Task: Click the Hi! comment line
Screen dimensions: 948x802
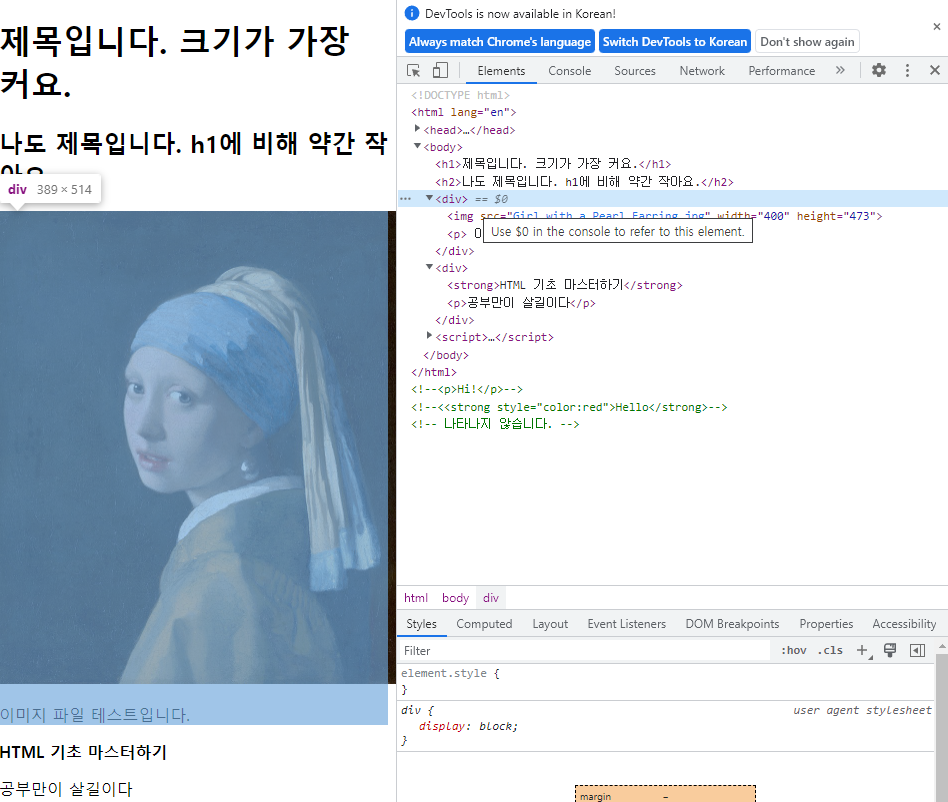Action: click(467, 389)
